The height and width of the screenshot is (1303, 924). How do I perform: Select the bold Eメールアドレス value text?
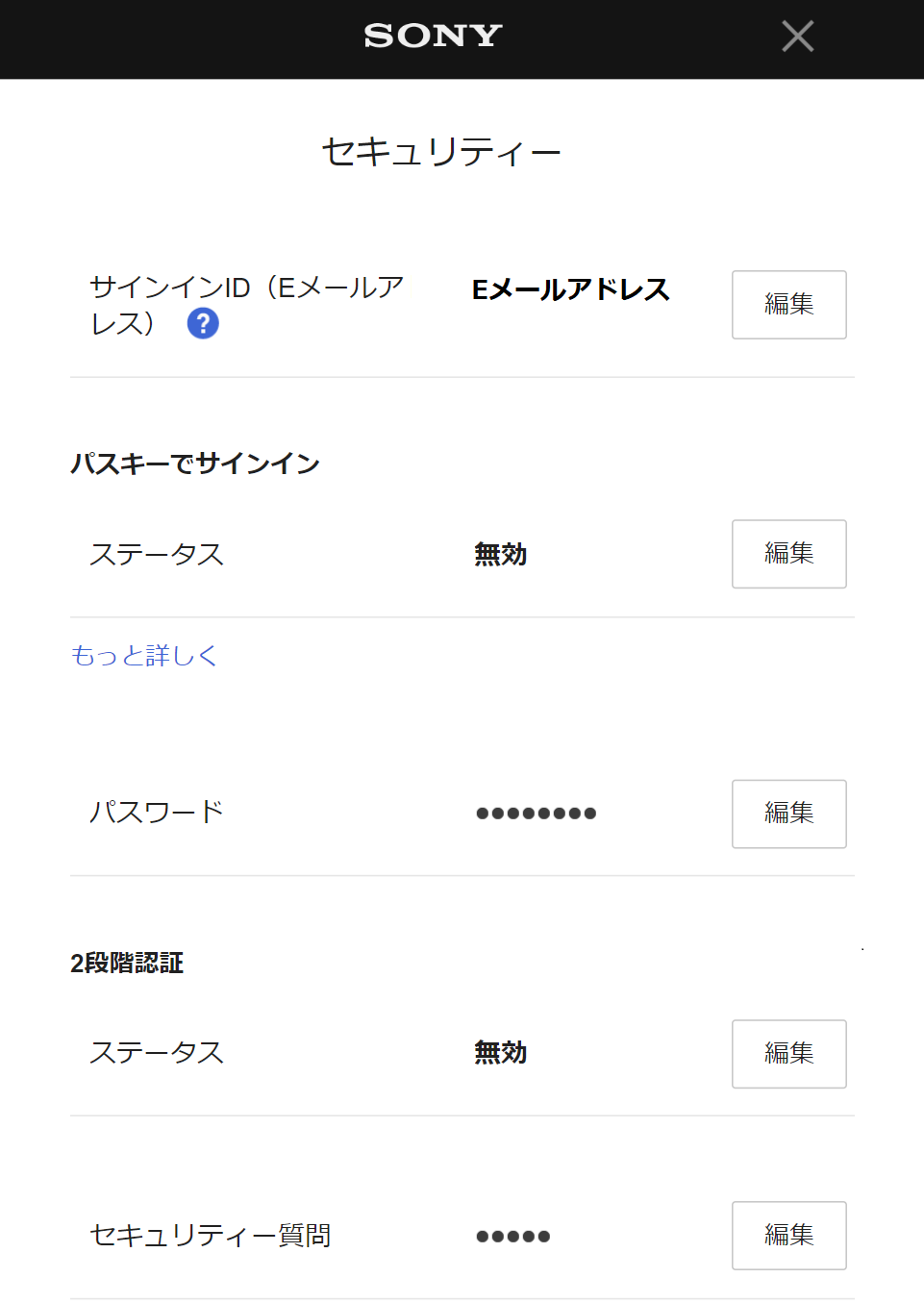click(x=570, y=289)
